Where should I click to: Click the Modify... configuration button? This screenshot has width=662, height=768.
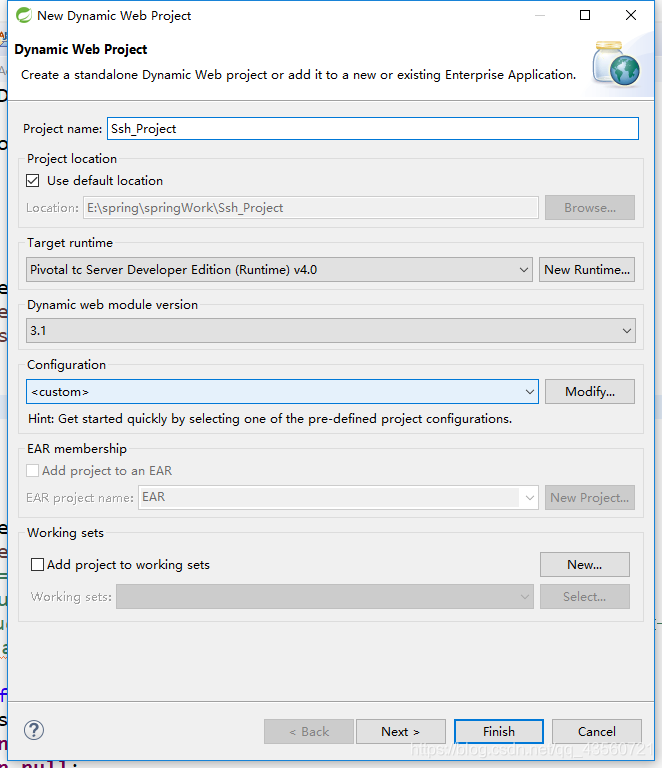590,392
